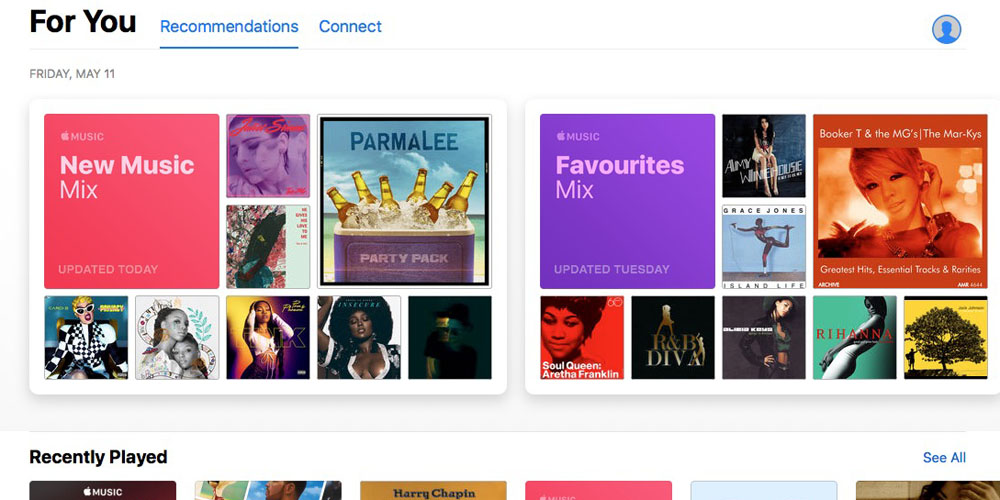The width and height of the screenshot is (1000, 500).
Task: Open the dark Apple Music recently played item
Action: tap(103, 490)
